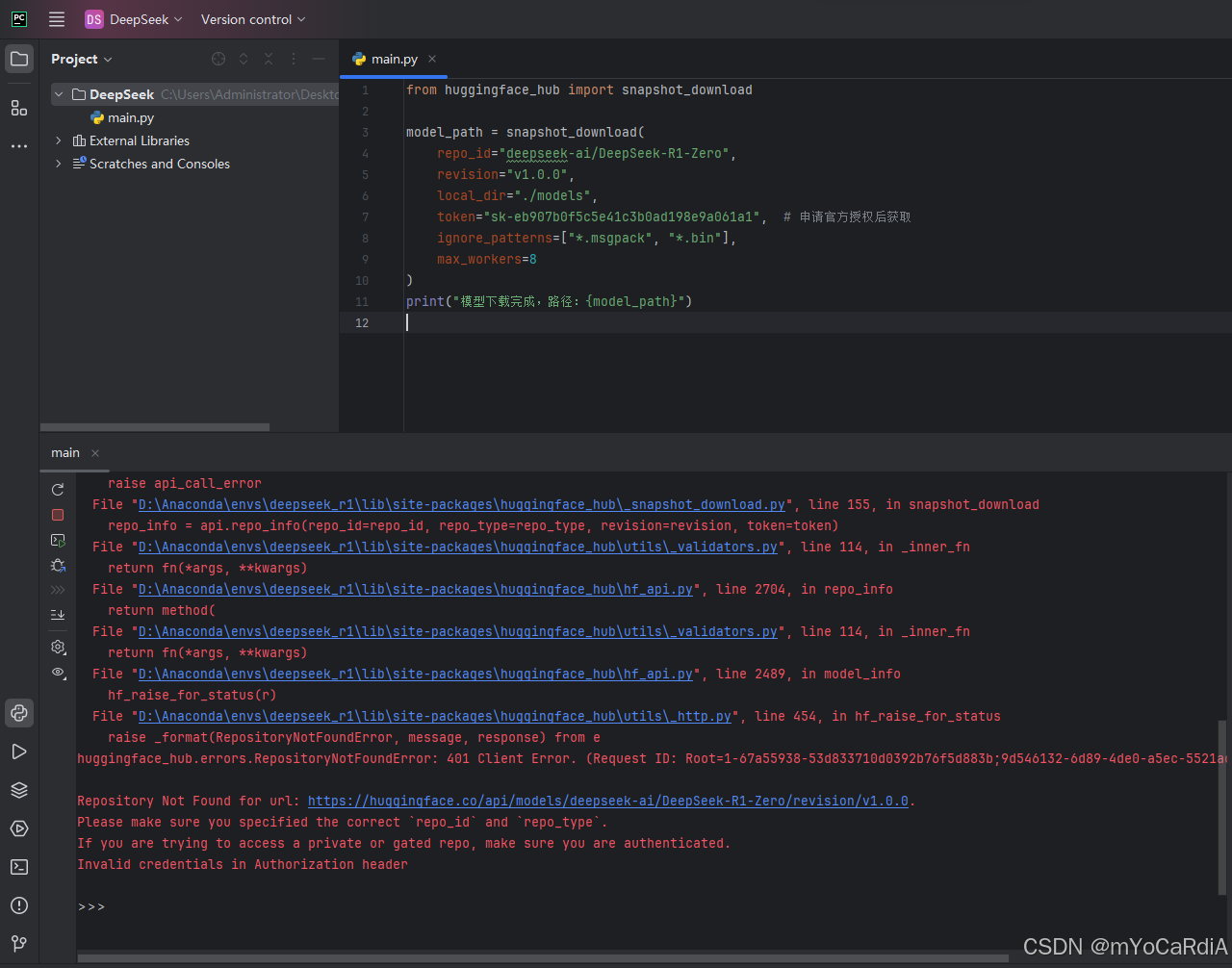
Task: Click Execute Current Statement icon in console
Action: [58, 541]
